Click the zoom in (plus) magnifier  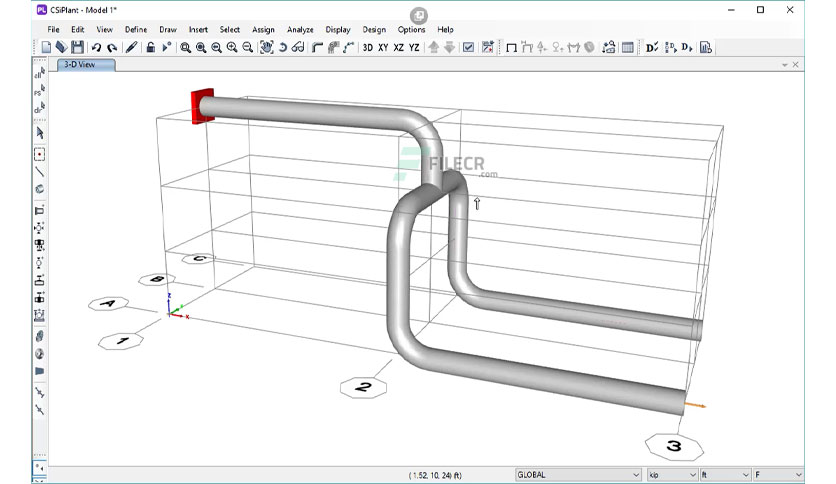[231, 47]
